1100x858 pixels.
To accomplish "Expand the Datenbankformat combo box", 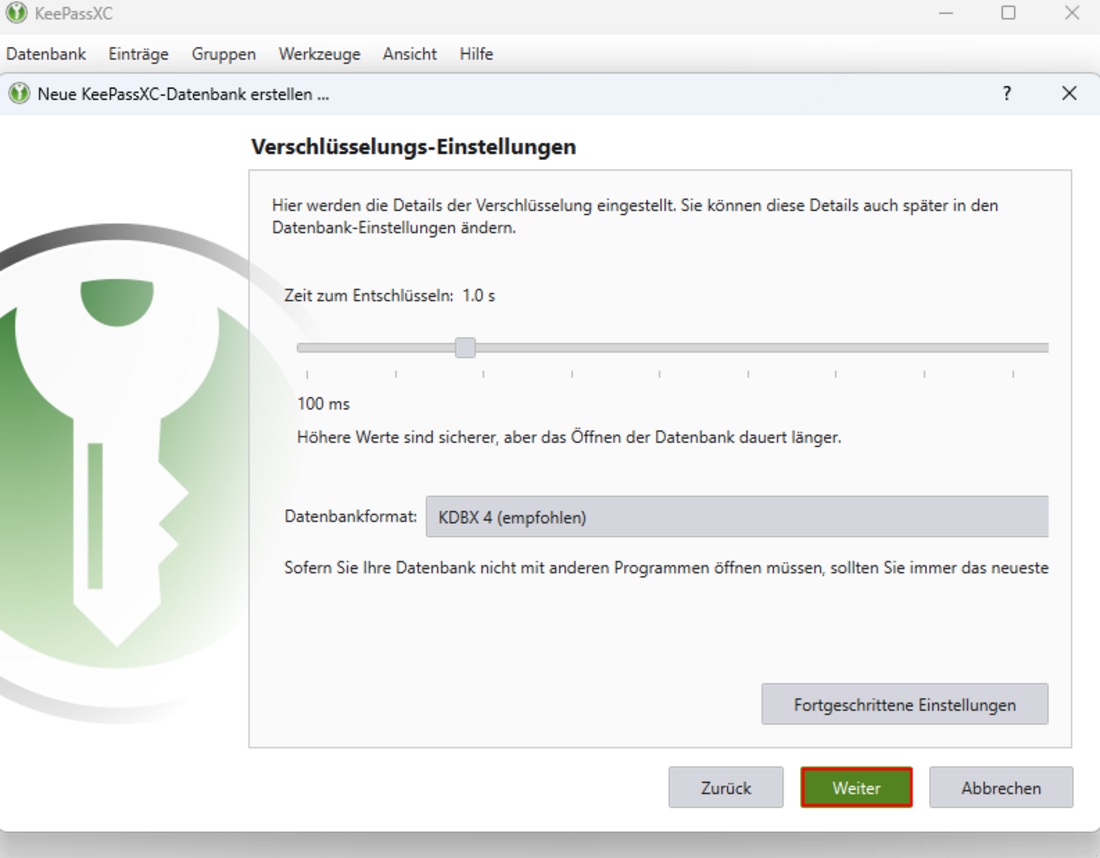I will pyautogui.click(x=737, y=517).
